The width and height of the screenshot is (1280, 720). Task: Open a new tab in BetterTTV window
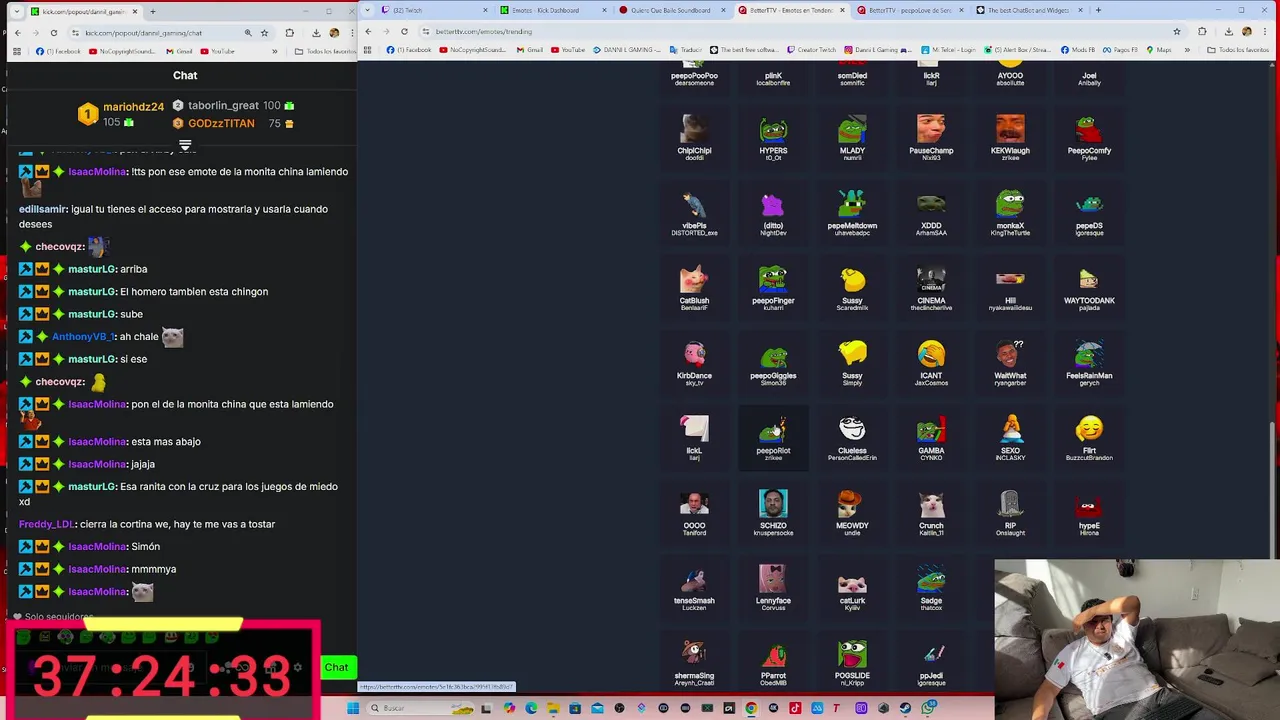click(1098, 10)
